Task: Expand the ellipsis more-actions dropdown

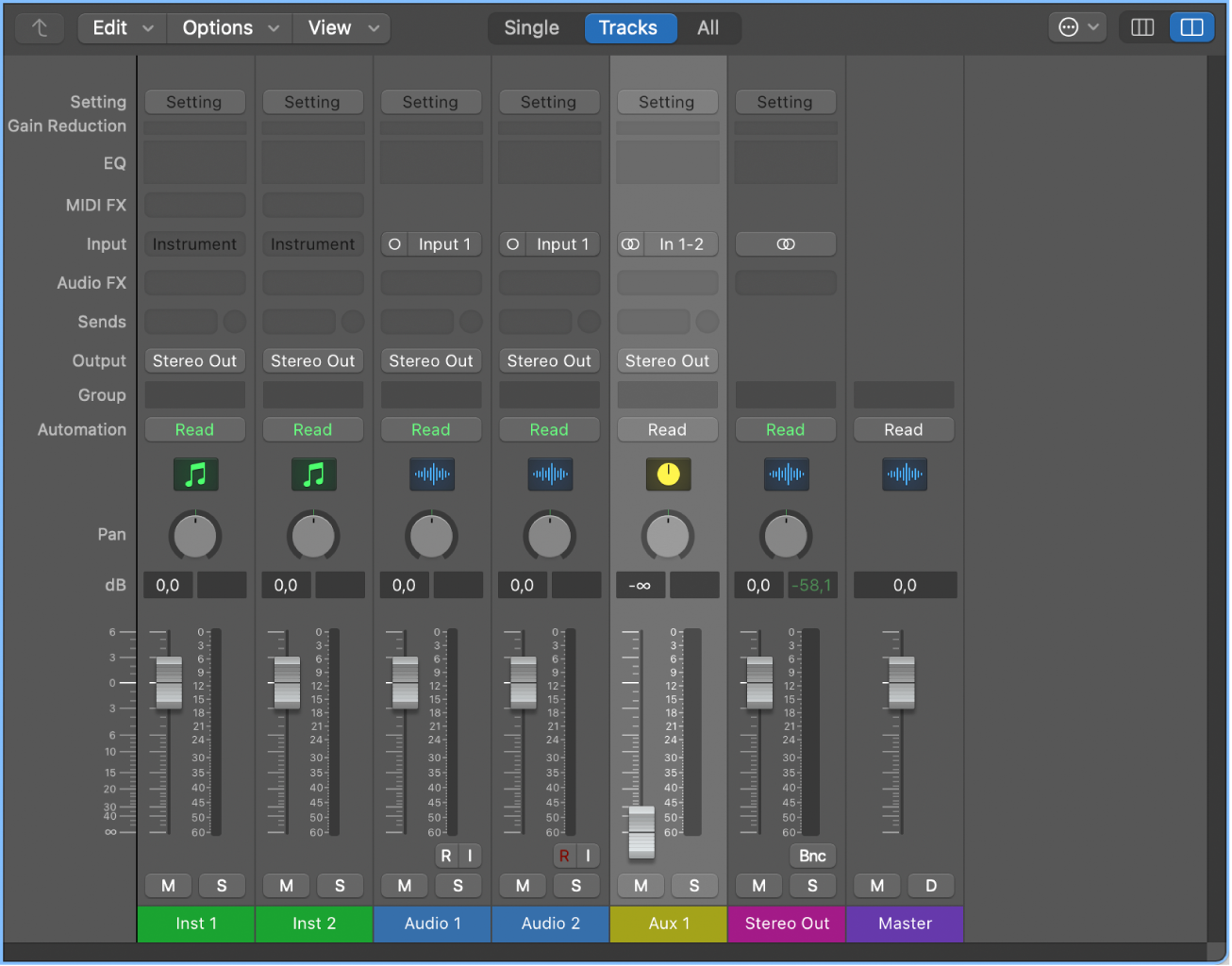Action: [x=1077, y=27]
